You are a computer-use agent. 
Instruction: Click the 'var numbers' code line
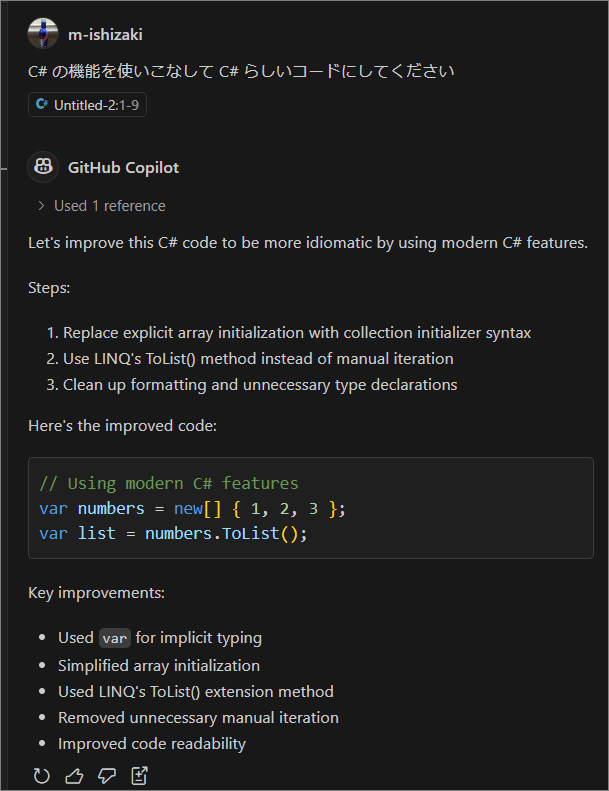point(192,509)
